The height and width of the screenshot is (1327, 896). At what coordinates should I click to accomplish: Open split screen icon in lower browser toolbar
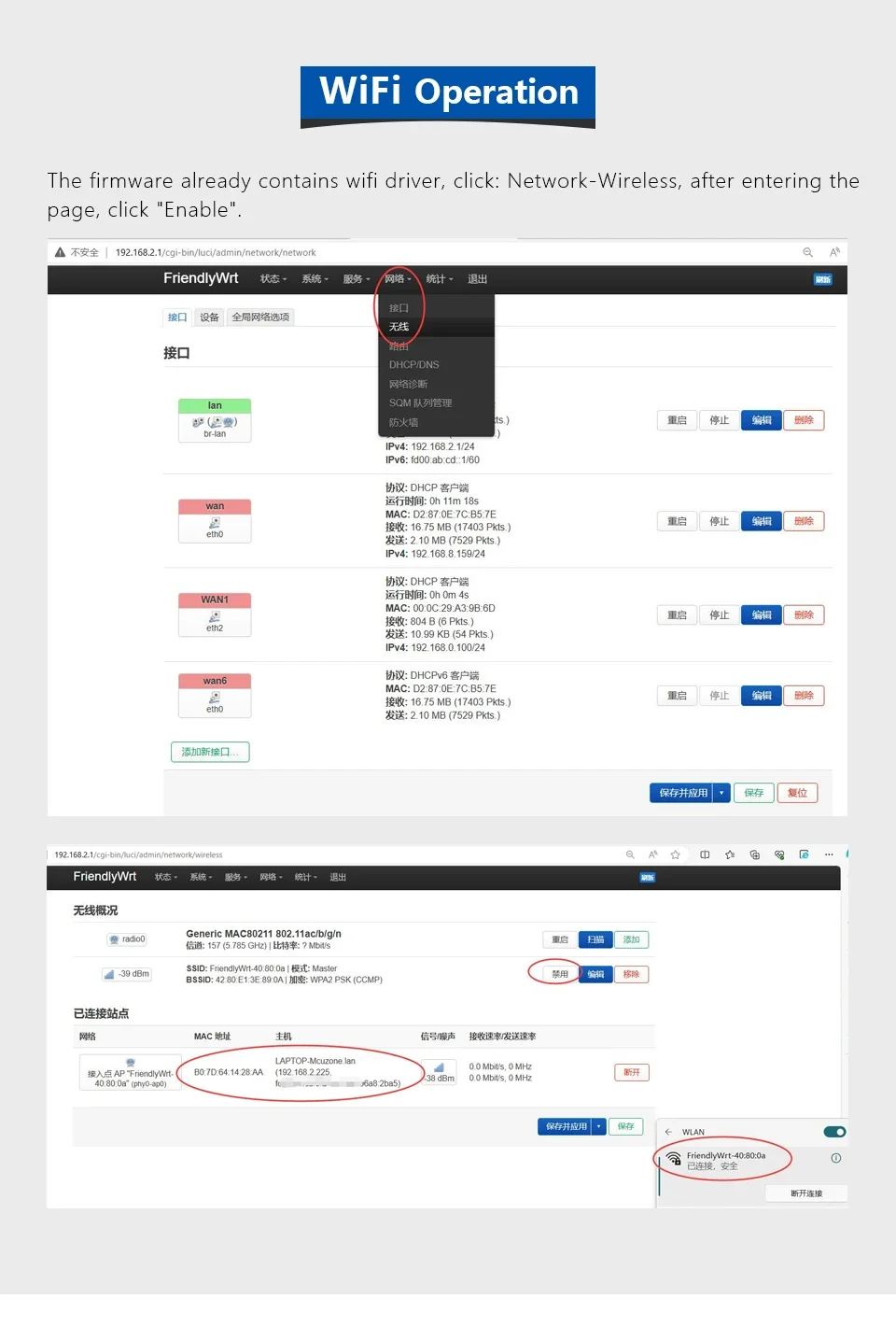tap(705, 854)
